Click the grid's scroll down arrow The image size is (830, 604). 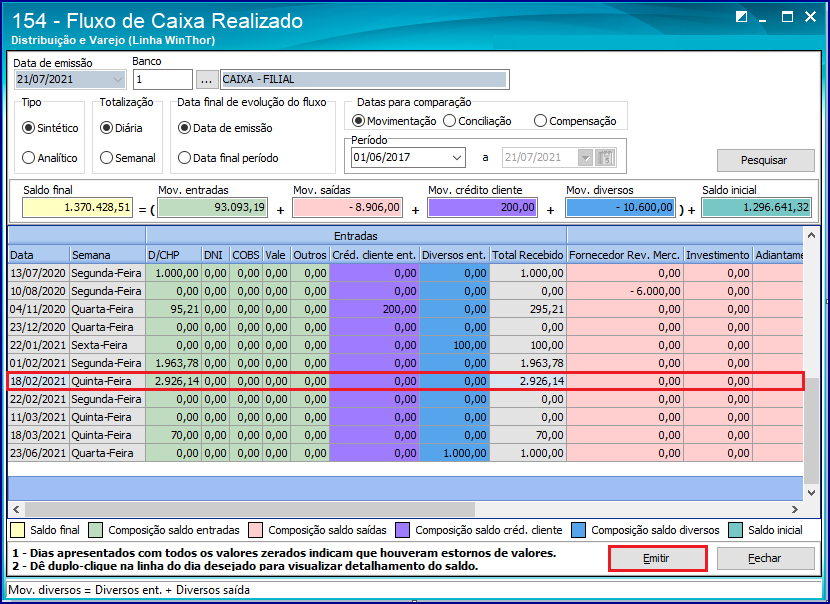click(811, 493)
